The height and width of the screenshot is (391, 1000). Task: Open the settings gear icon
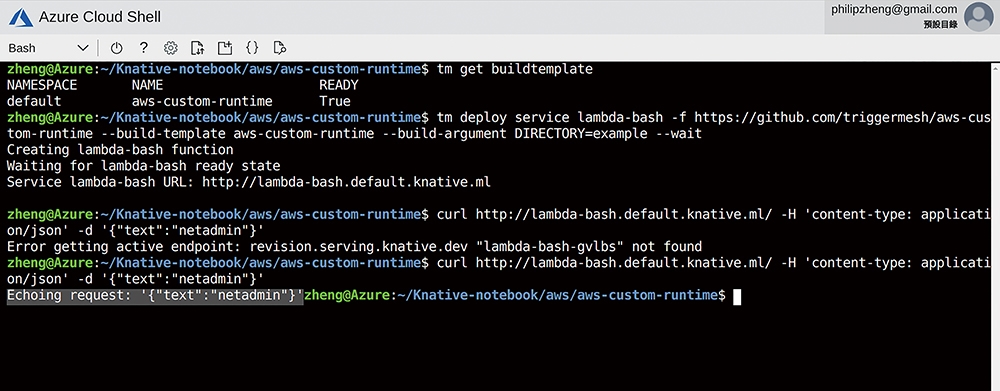click(170, 48)
